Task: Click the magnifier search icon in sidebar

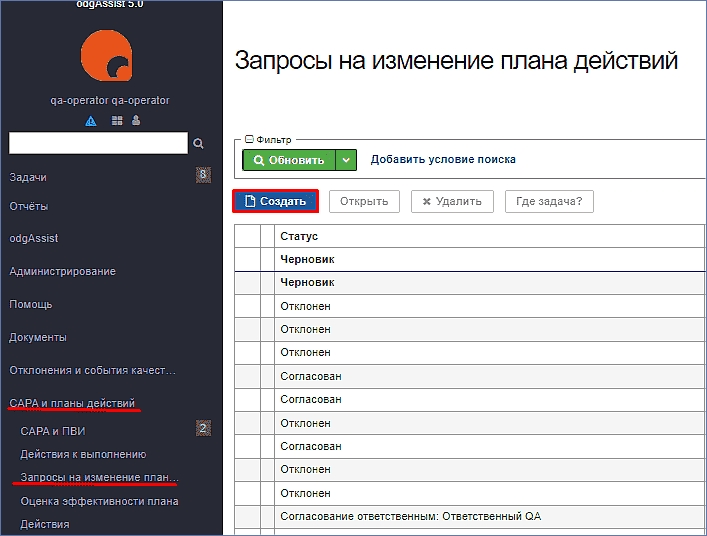Action: 198,143
